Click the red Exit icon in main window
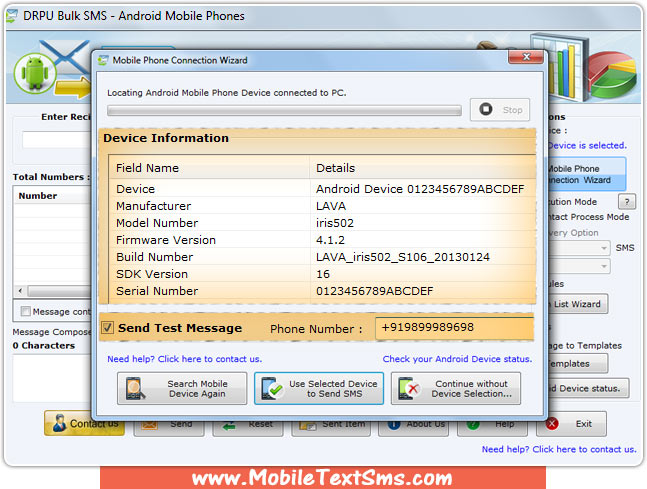This screenshot has height=489, width=647. click(552, 423)
